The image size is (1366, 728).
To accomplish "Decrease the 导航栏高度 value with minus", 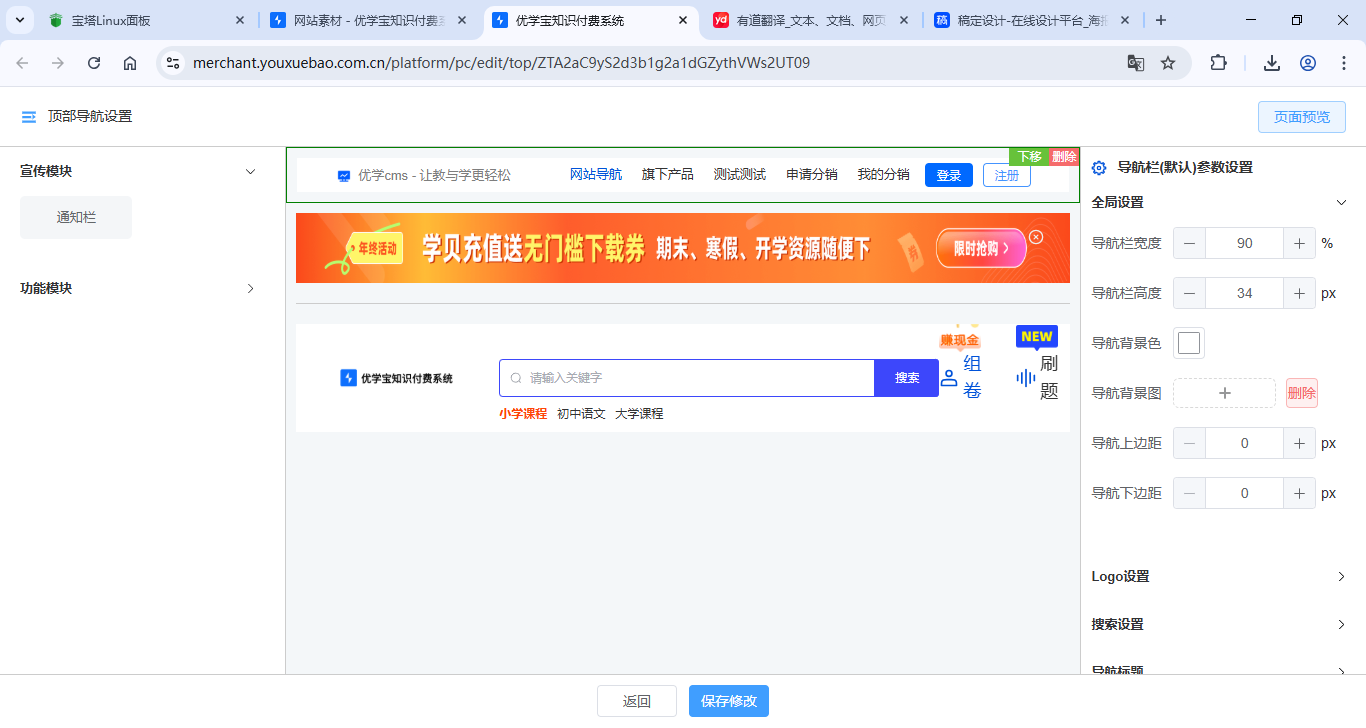I will (x=1189, y=293).
